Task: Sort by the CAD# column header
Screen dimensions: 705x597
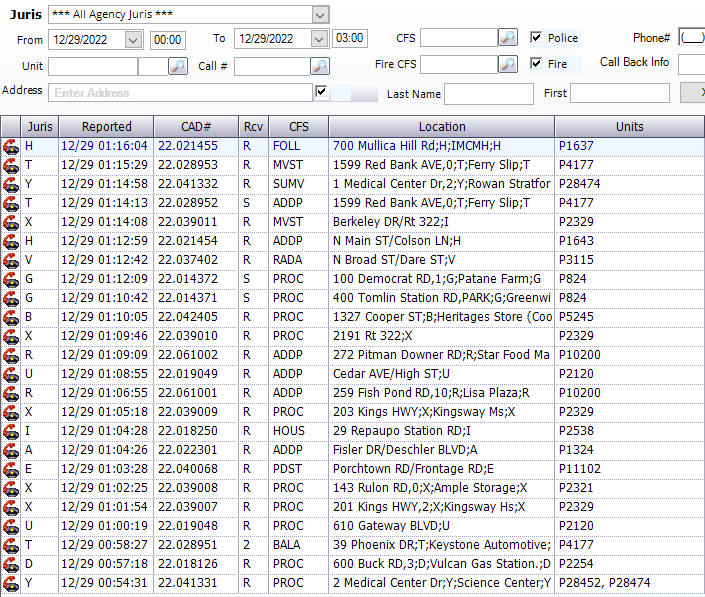Action: coord(196,127)
